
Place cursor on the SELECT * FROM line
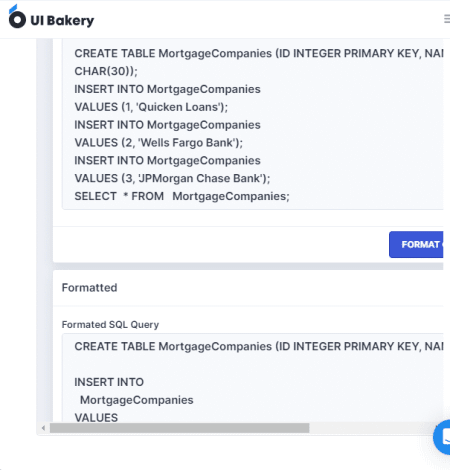(x=182, y=196)
